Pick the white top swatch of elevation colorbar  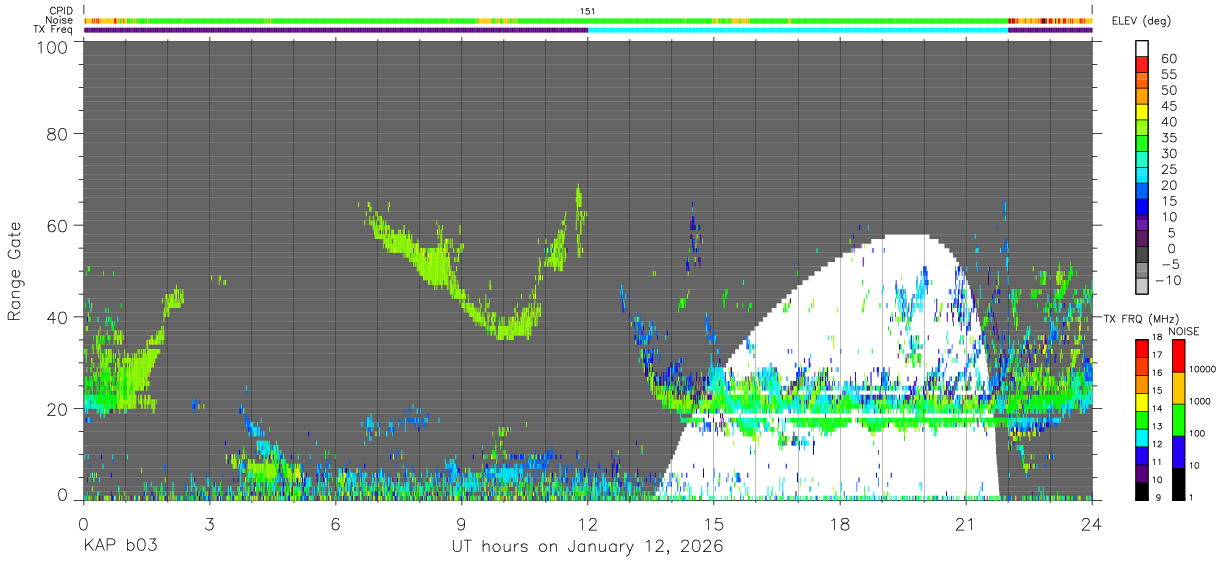tap(1142, 48)
